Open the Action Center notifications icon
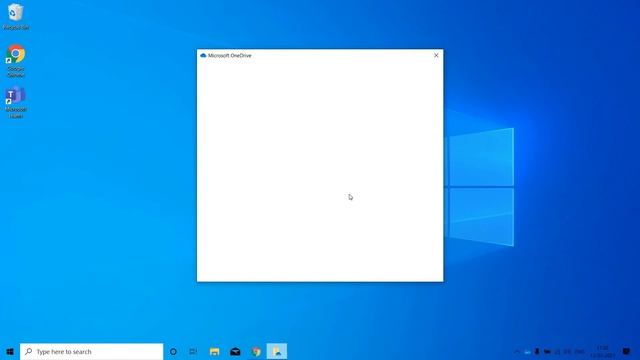This screenshot has width=640, height=360. 626,351
